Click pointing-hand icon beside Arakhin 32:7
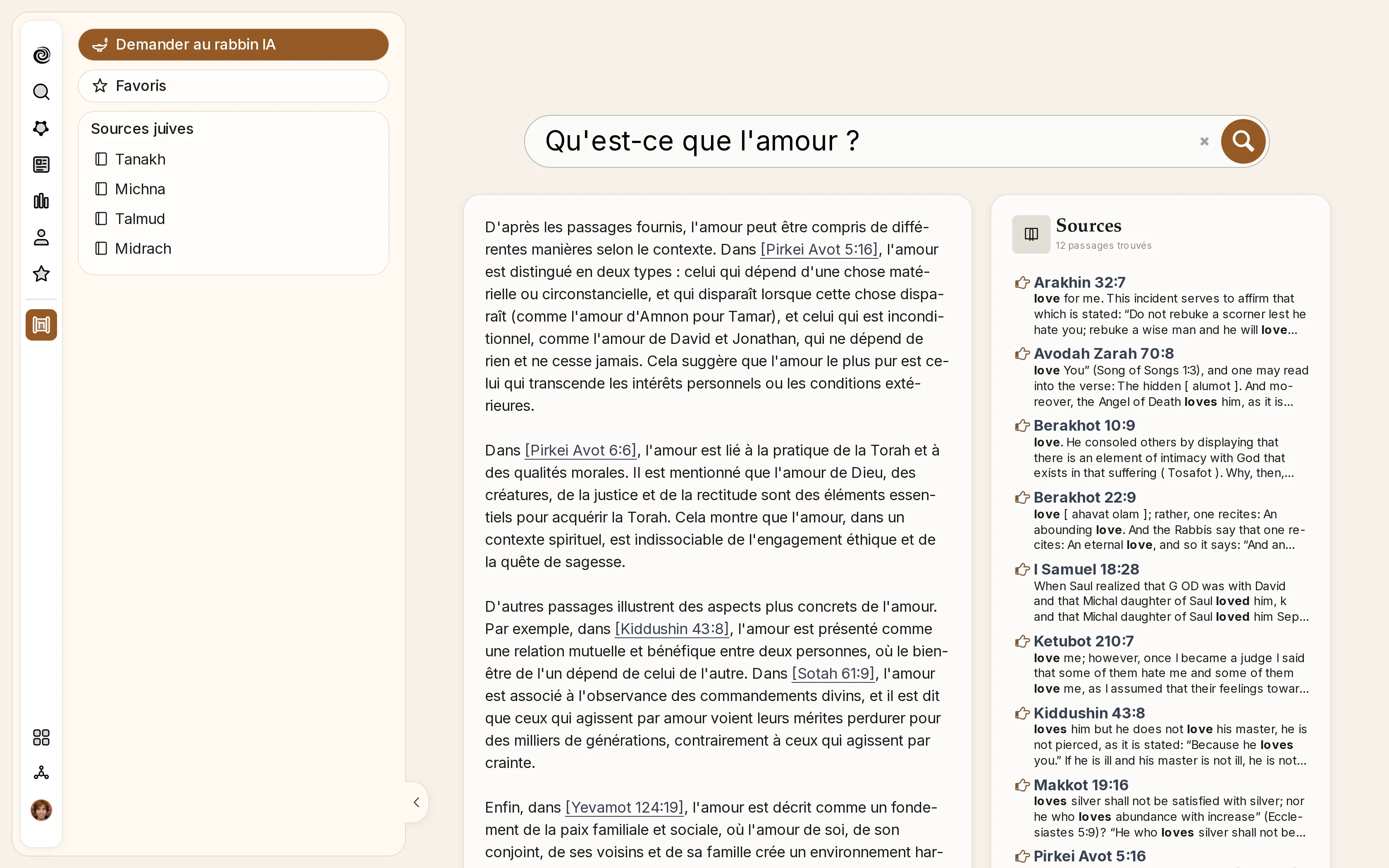The height and width of the screenshot is (868, 1389). coord(1022,282)
